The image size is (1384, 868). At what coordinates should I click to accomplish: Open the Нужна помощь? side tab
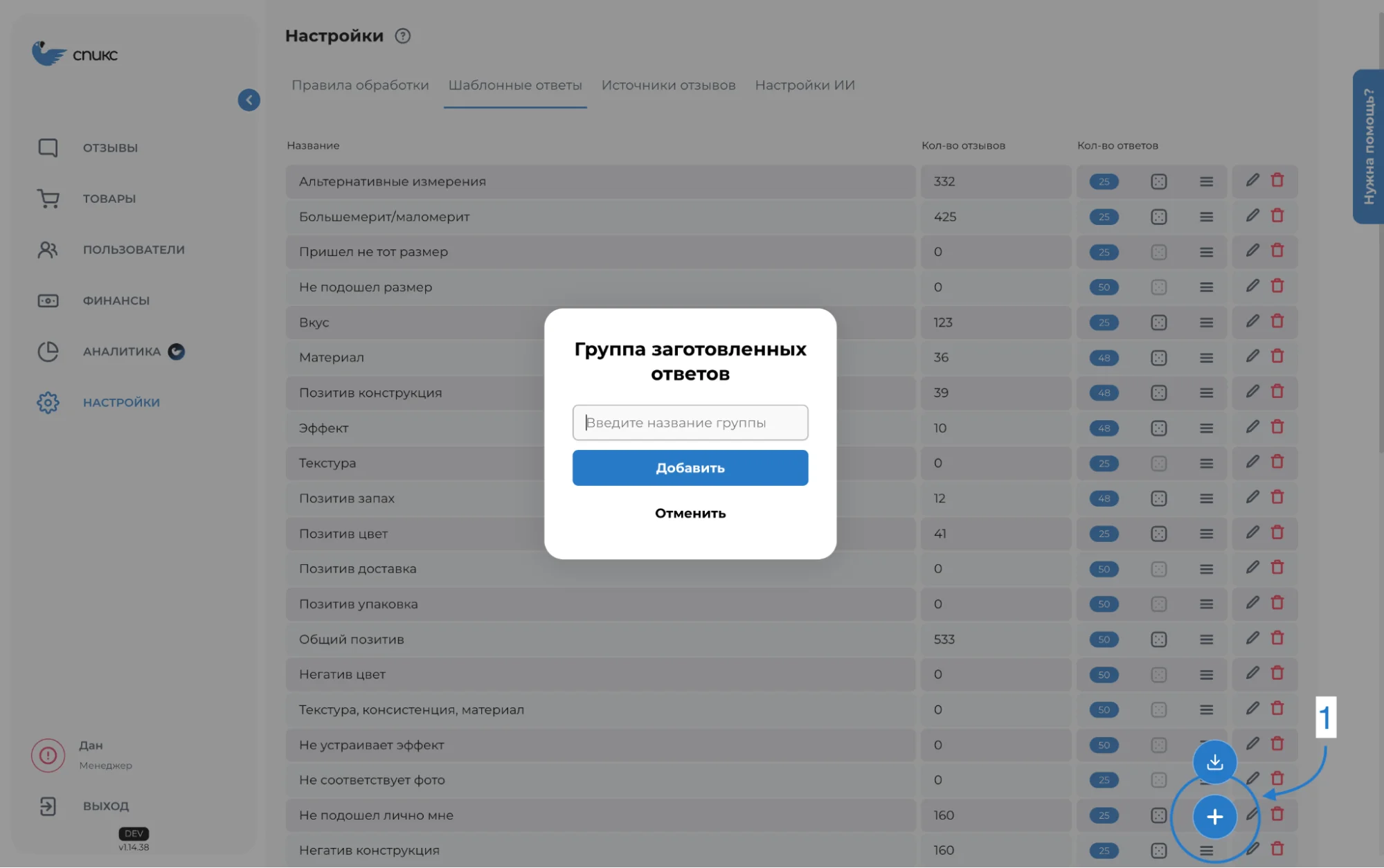pos(1368,146)
